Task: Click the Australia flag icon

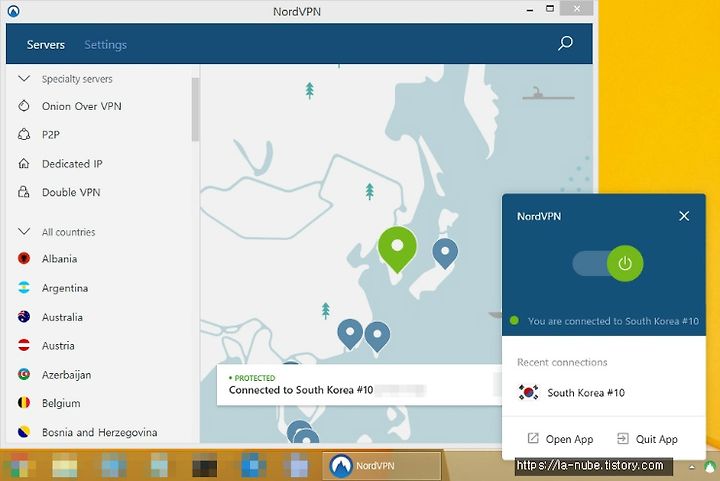Action: pyautogui.click(x=24, y=317)
